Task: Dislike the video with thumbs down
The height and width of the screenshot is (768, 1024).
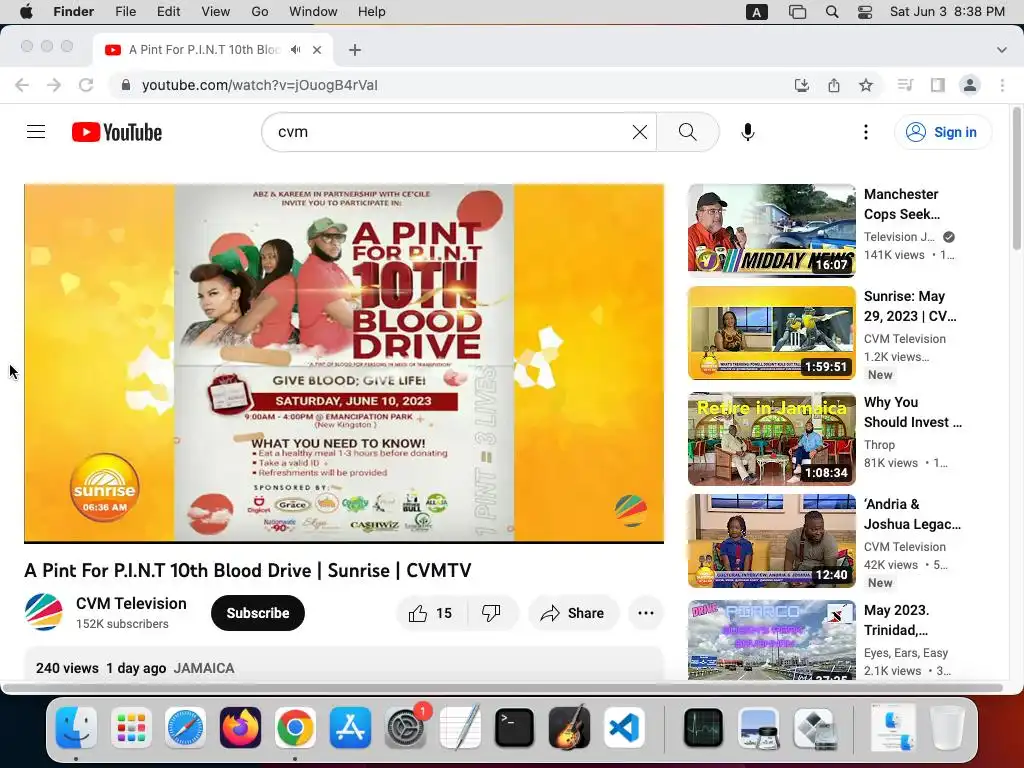Action: click(x=492, y=613)
